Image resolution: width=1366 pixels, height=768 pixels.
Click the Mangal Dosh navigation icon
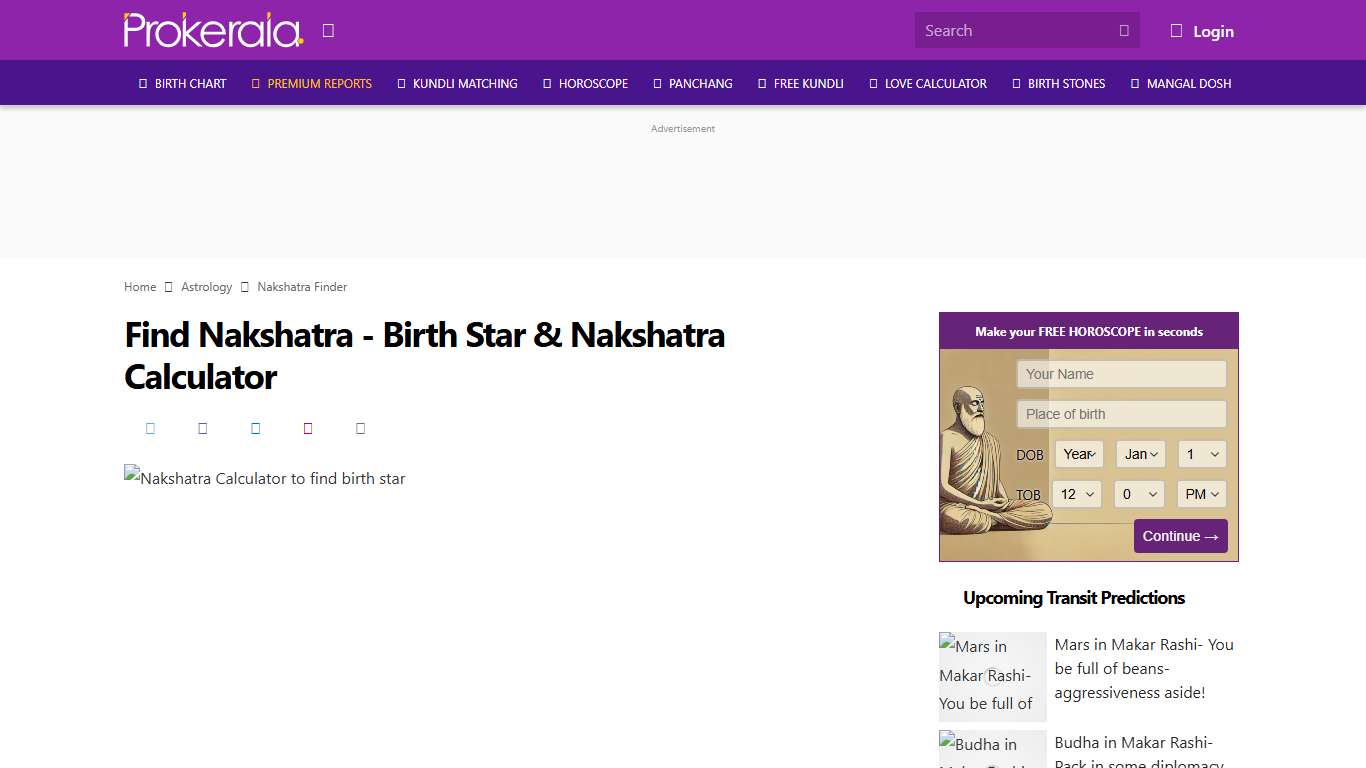pos(1133,83)
